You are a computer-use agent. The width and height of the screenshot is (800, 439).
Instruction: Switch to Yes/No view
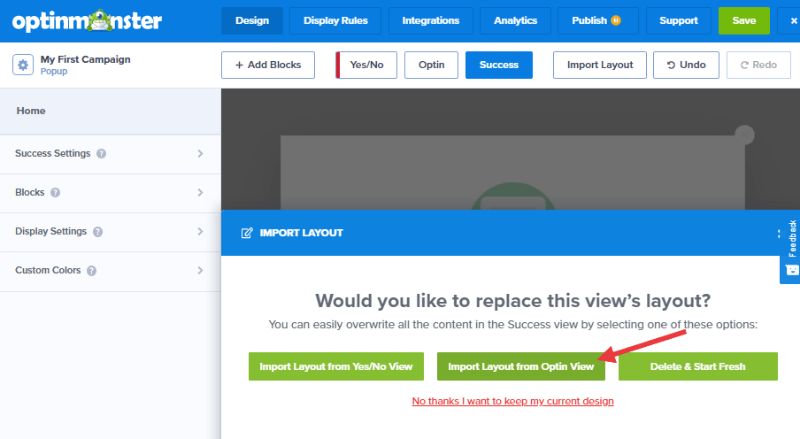pos(366,65)
